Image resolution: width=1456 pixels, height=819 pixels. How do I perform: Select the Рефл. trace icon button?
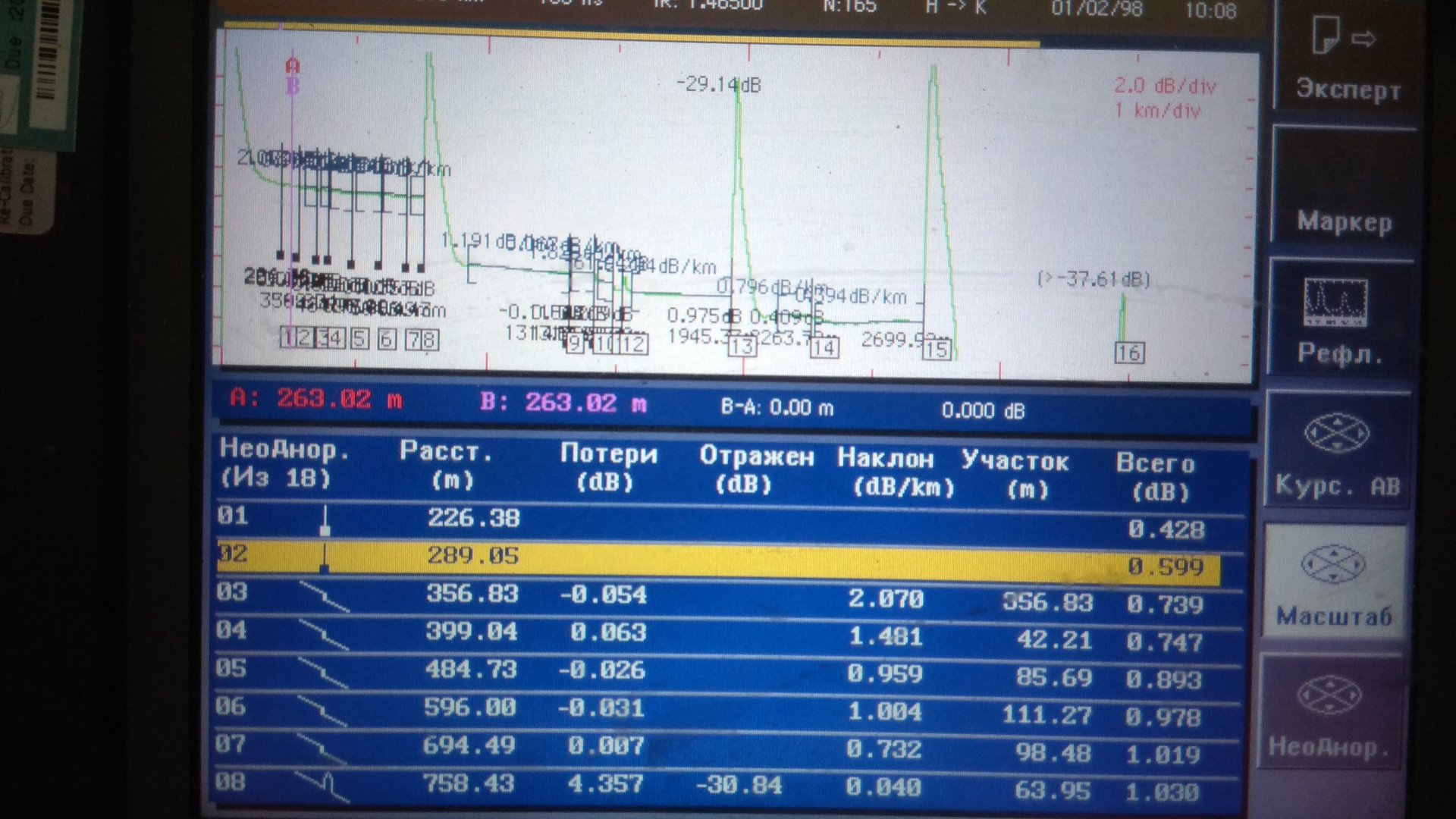click(1336, 303)
